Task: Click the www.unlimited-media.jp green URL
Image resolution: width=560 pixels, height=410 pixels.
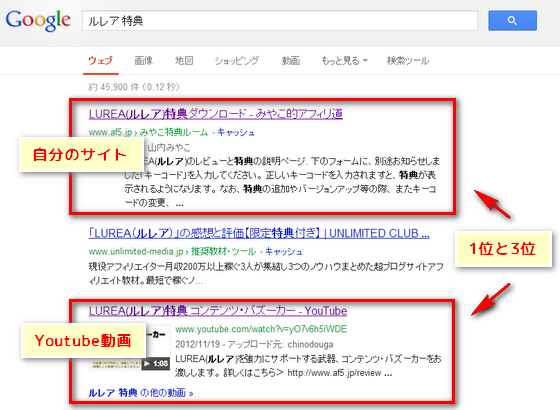Action: click(x=136, y=252)
